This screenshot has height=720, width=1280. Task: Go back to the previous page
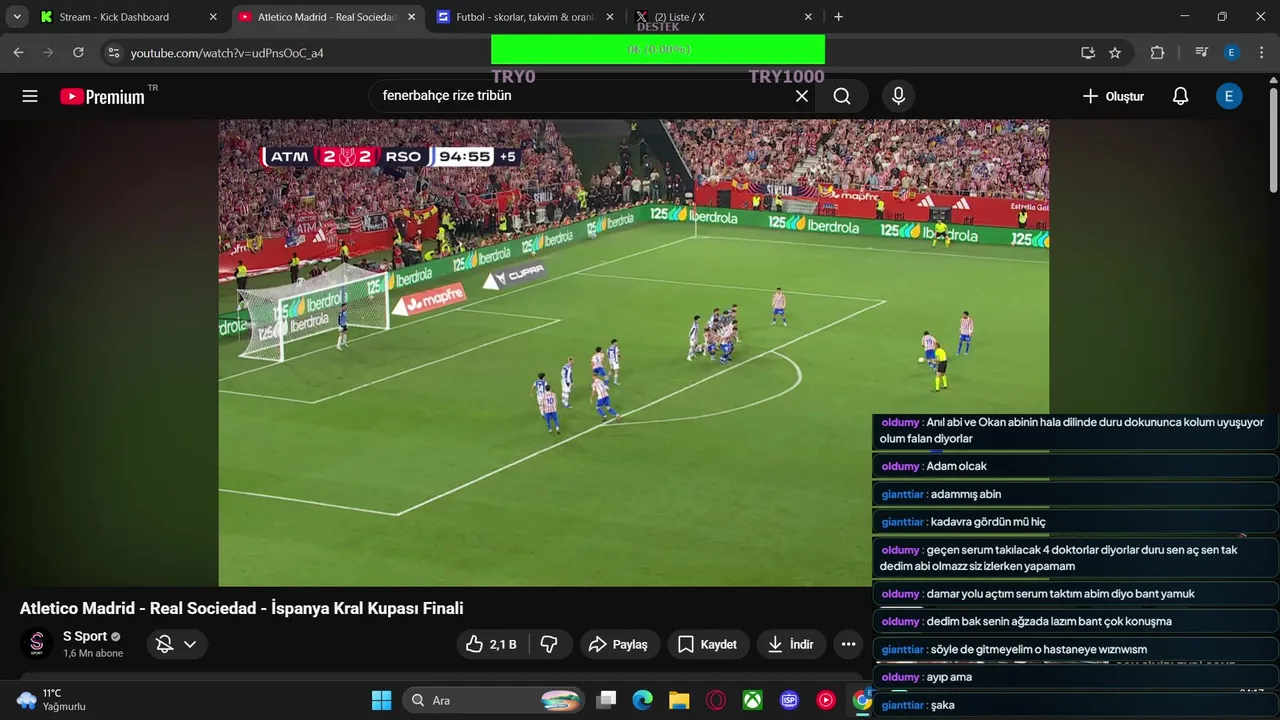point(18,53)
